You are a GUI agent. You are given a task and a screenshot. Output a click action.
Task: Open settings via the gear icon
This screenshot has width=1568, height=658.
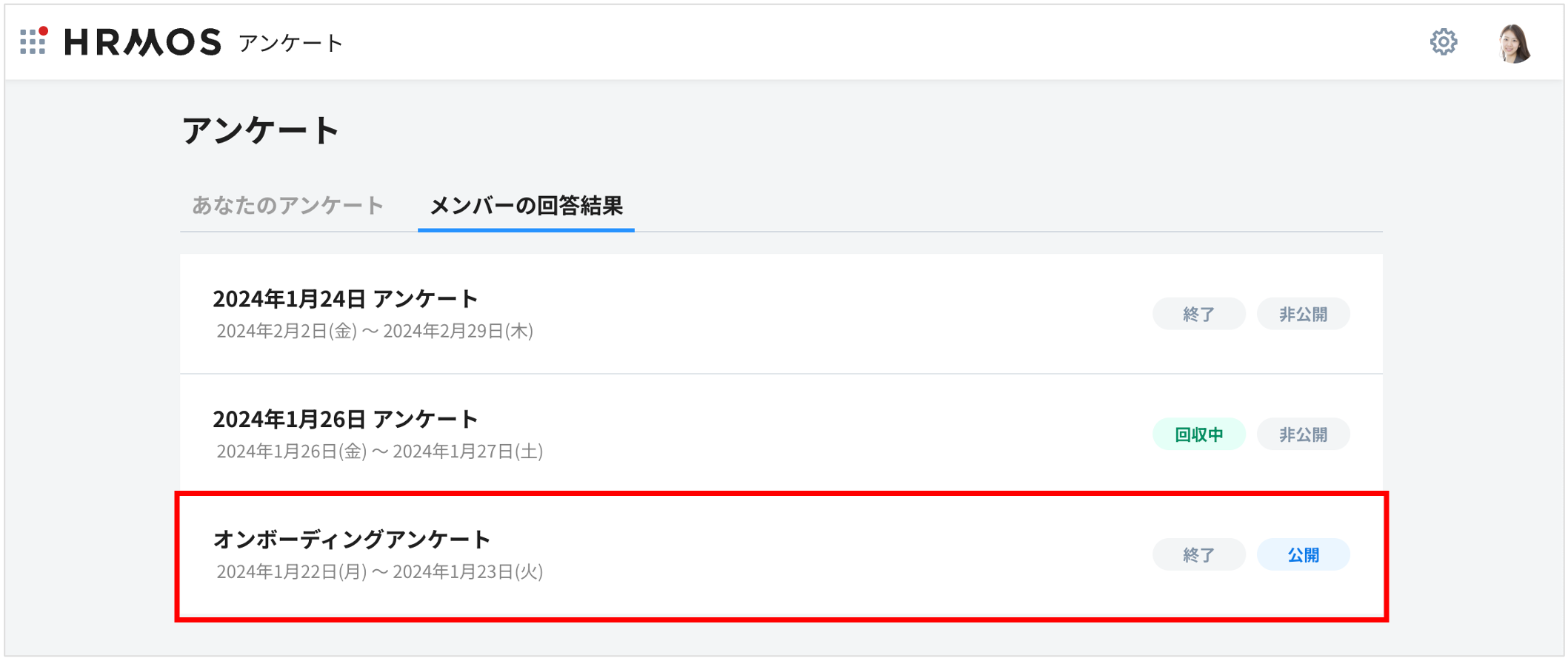pyautogui.click(x=1444, y=43)
